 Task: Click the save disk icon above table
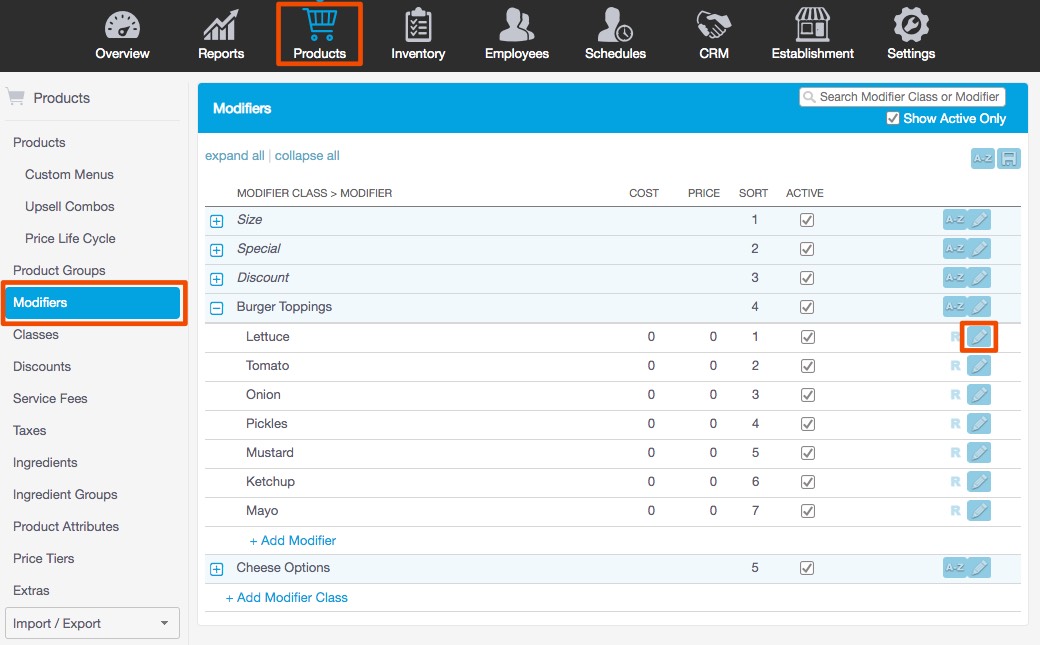[1009, 158]
